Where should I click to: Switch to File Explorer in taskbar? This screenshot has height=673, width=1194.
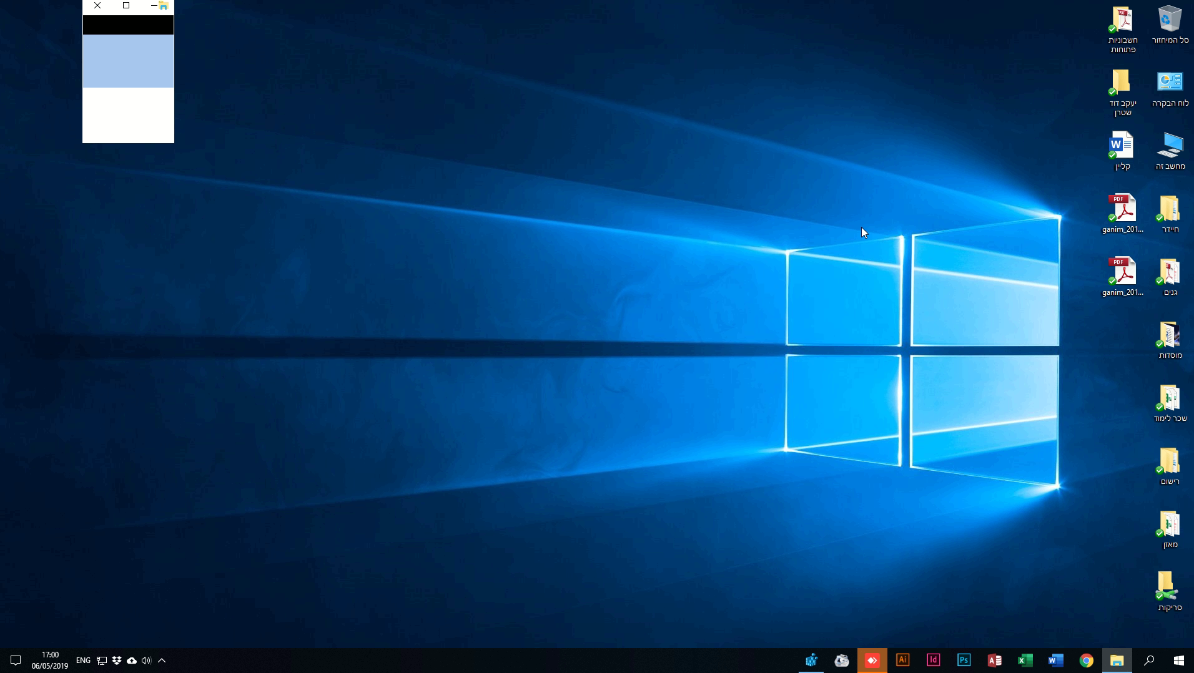(1117, 660)
